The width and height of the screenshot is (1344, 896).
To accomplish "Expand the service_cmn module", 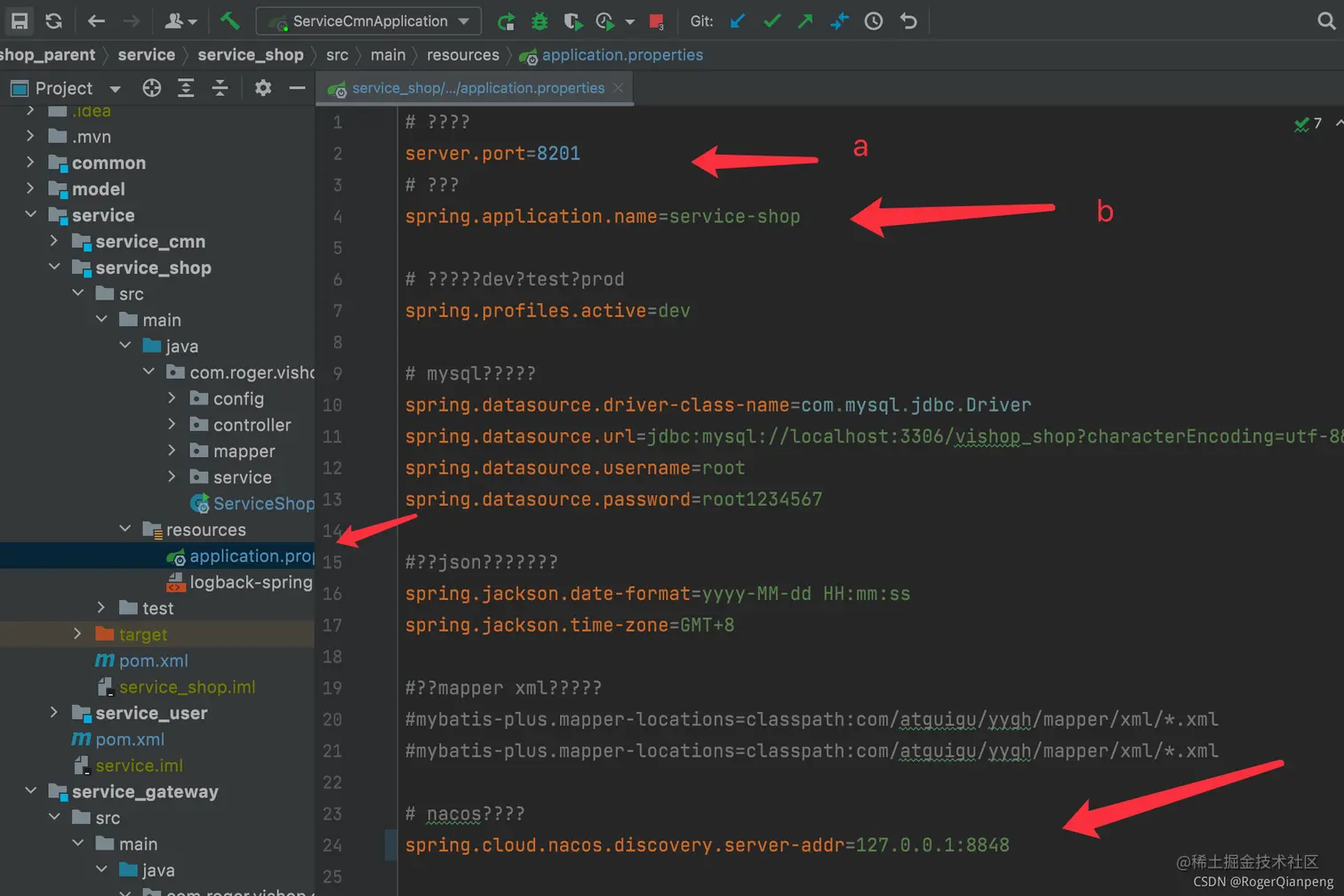I will click(x=53, y=241).
